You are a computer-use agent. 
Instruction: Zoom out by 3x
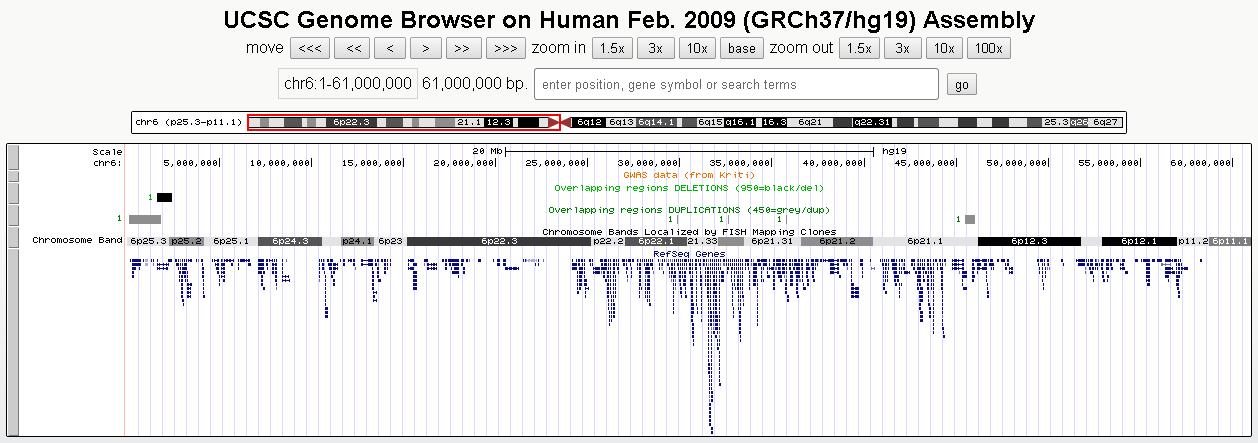coord(902,48)
